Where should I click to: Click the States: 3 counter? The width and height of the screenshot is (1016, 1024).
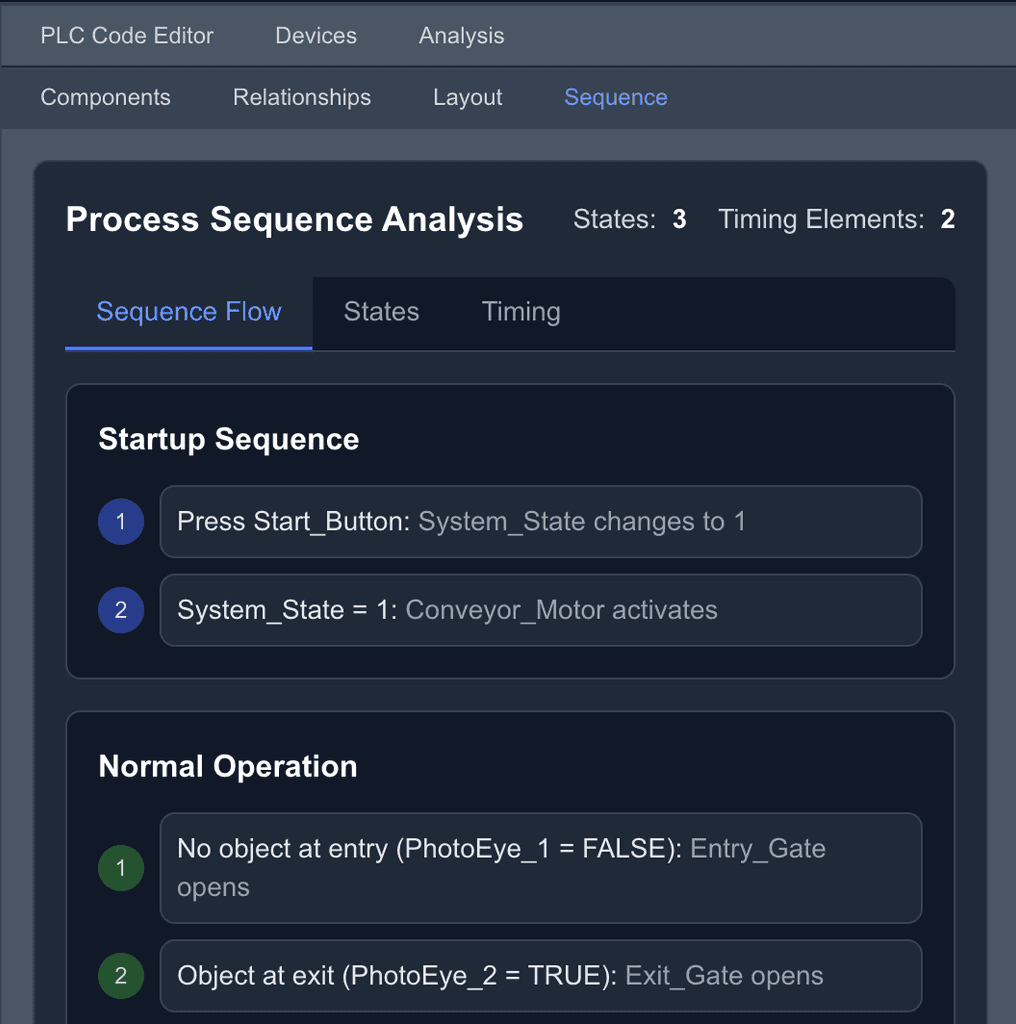(629, 219)
